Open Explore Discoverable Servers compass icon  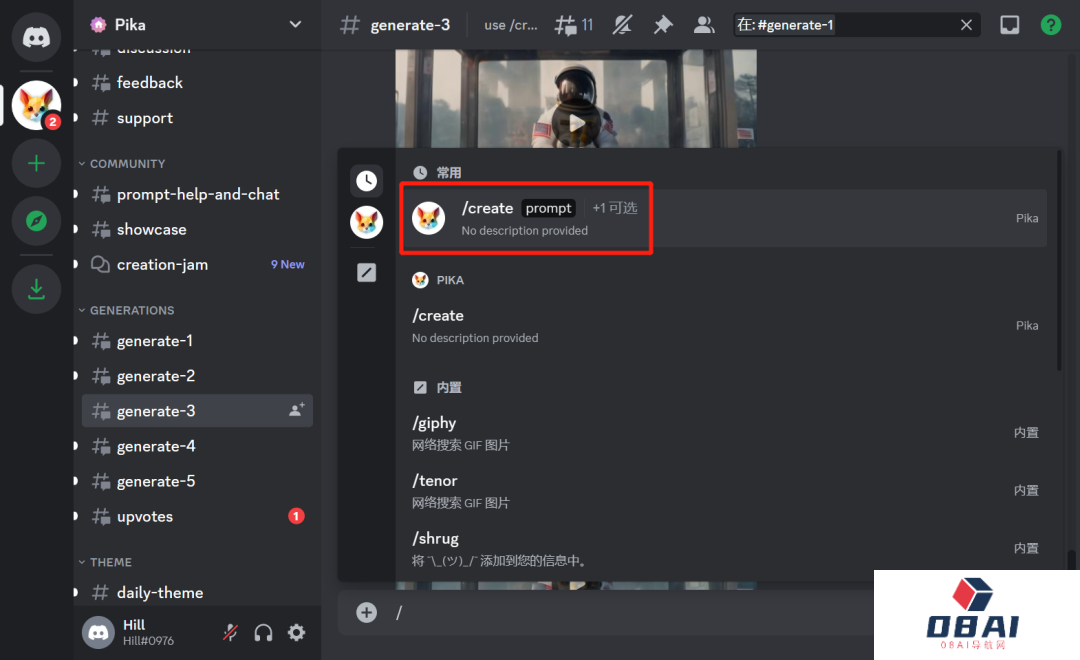pos(37,222)
